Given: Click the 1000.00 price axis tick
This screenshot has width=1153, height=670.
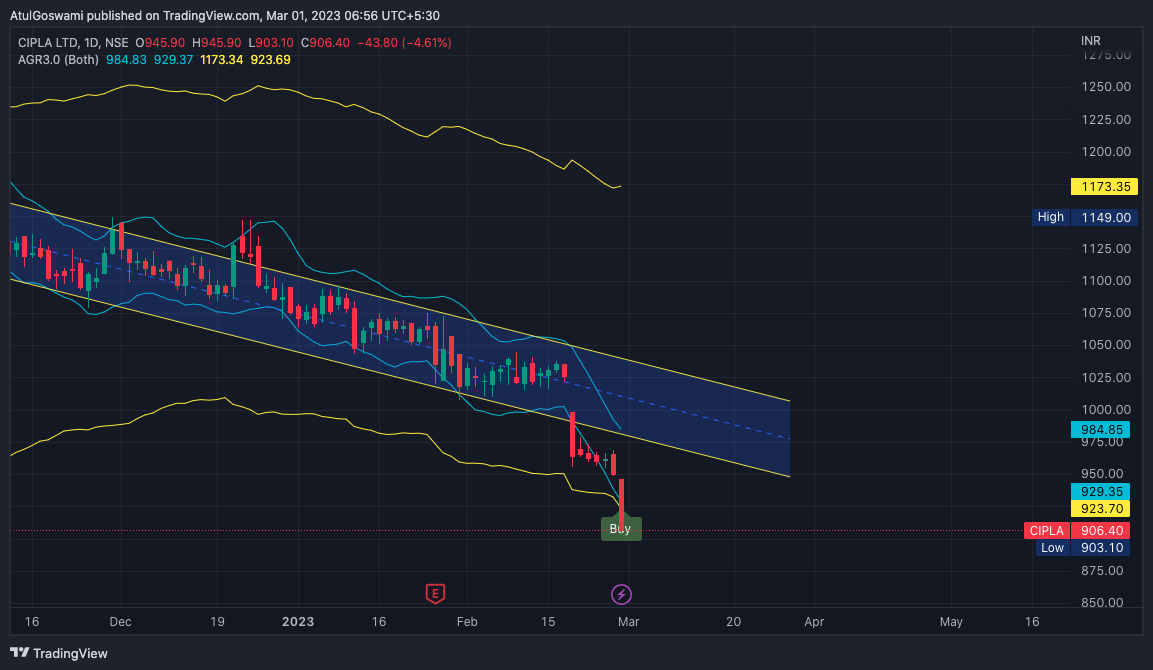Looking at the screenshot, I should [x=1106, y=410].
